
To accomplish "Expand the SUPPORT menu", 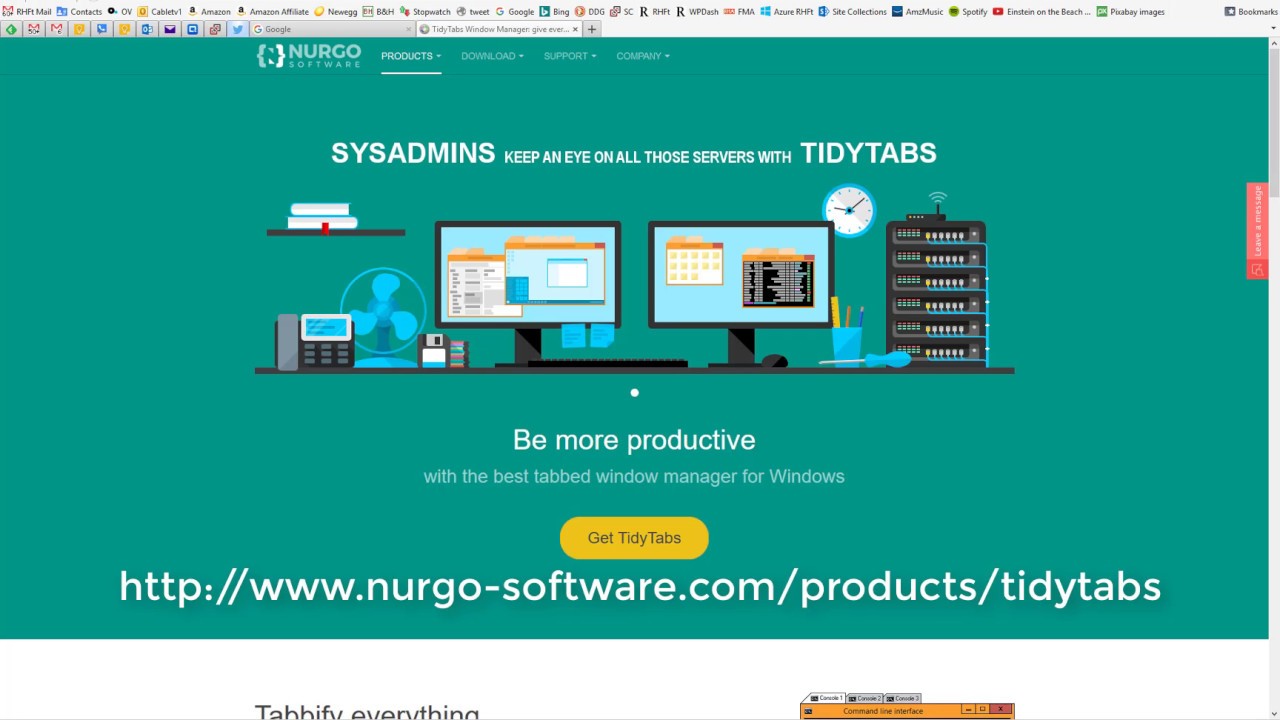I will coord(570,56).
